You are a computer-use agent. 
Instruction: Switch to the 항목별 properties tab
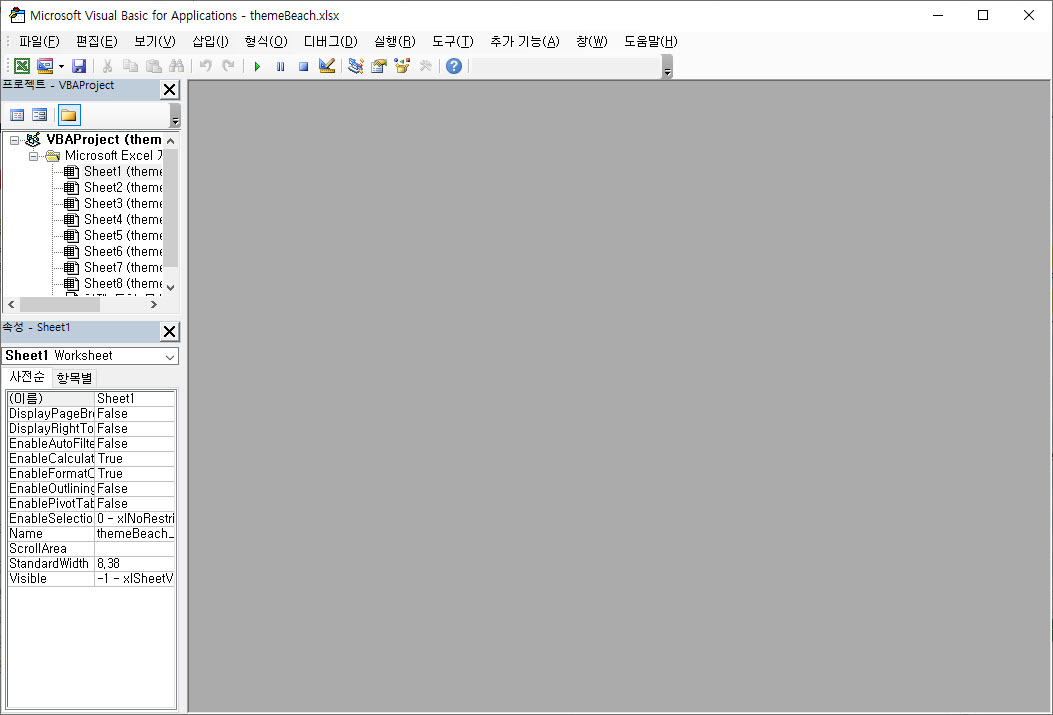(x=74, y=378)
